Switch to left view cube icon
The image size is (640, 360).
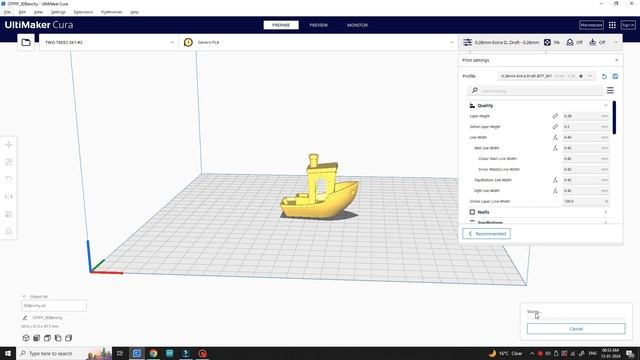tap(58, 338)
